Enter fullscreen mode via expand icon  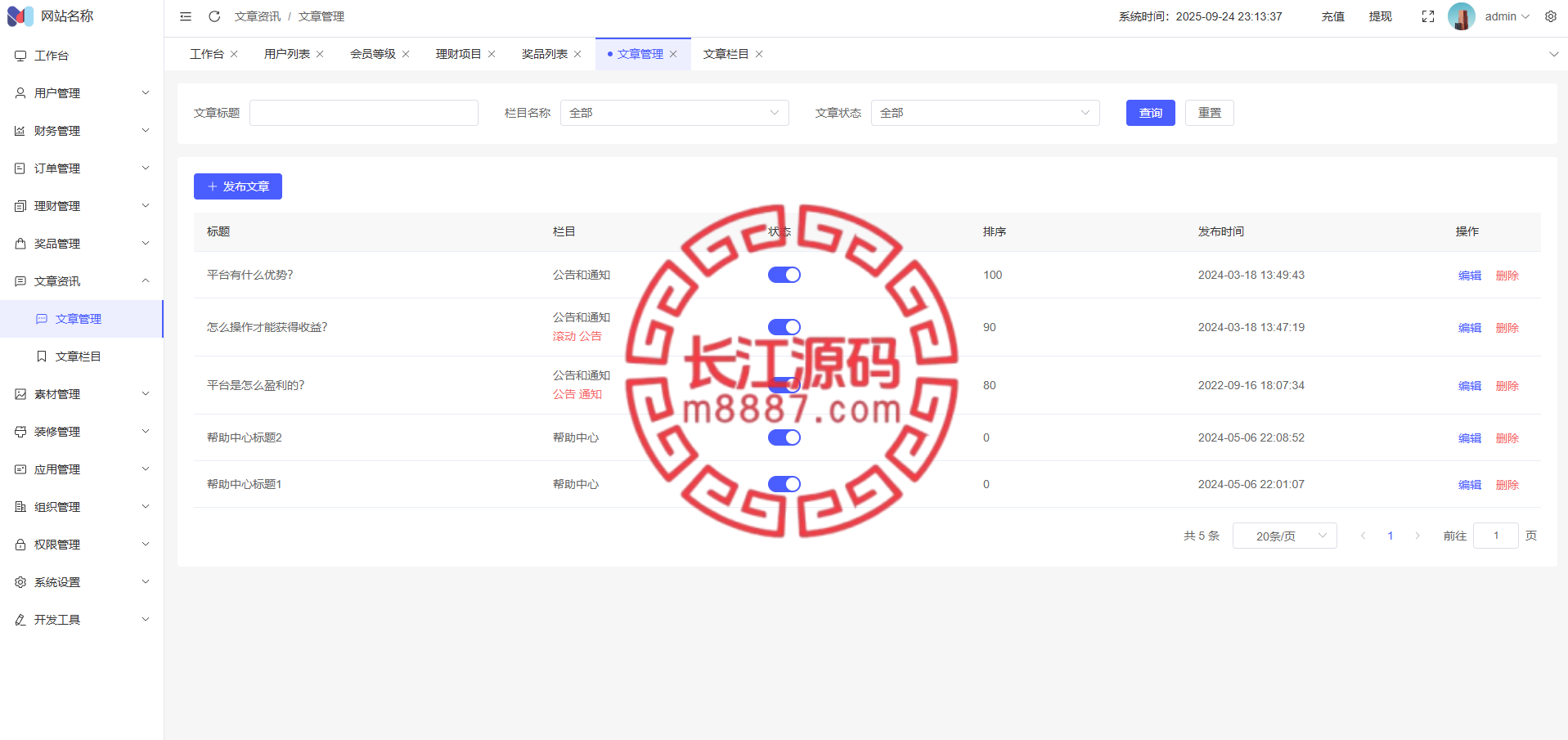1428,16
